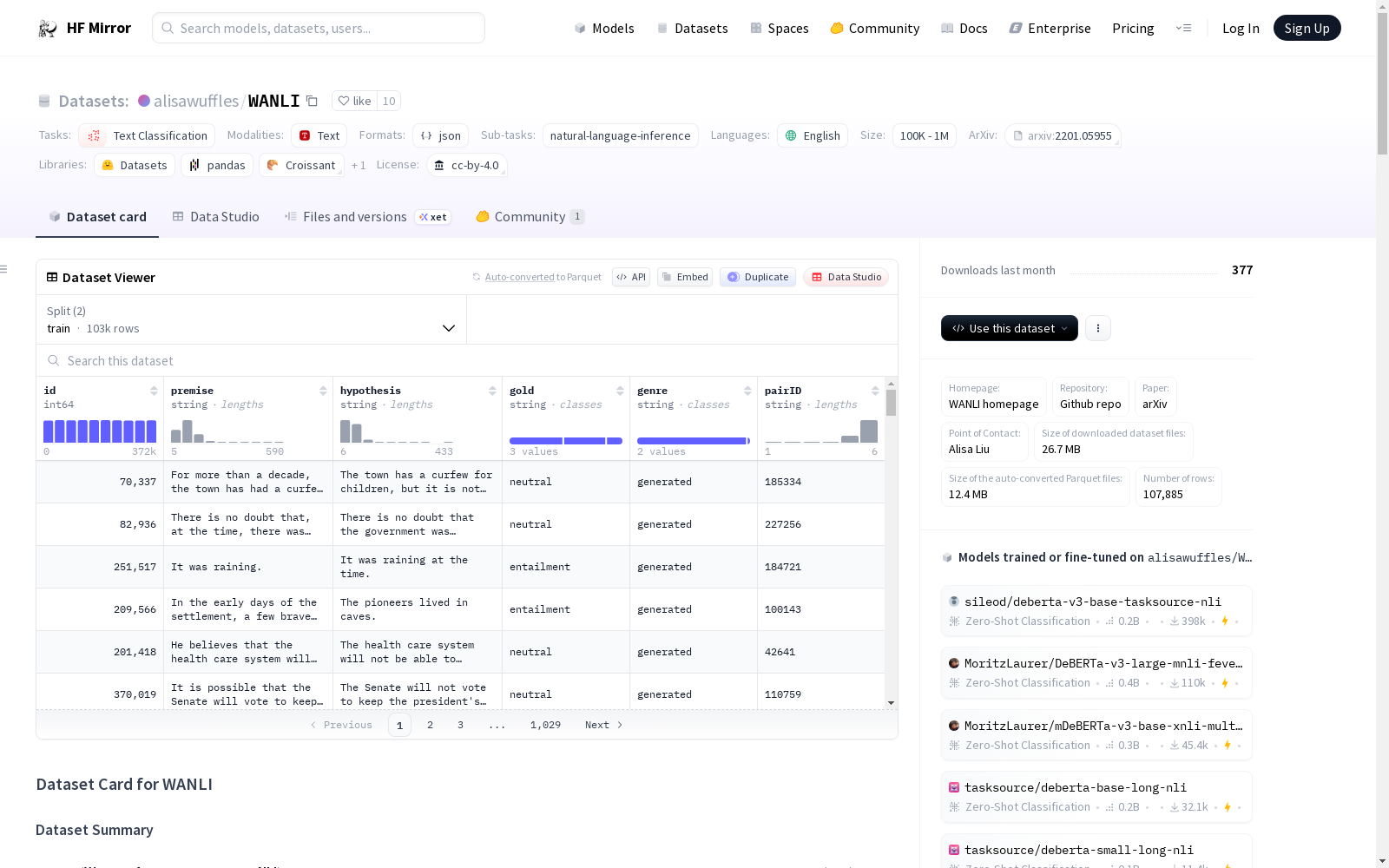Go to Next page of dataset rows
This screenshot has height=868, width=1389.
tap(603, 725)
